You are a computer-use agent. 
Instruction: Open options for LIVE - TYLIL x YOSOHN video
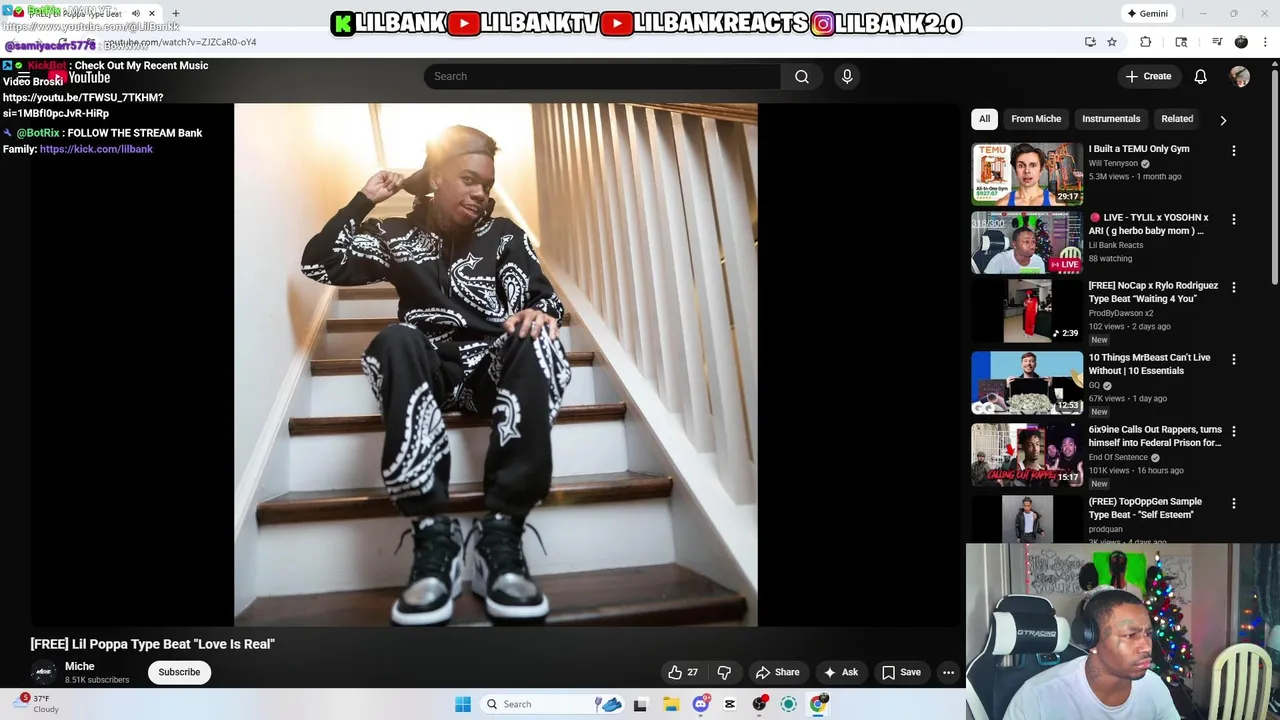1233,219
